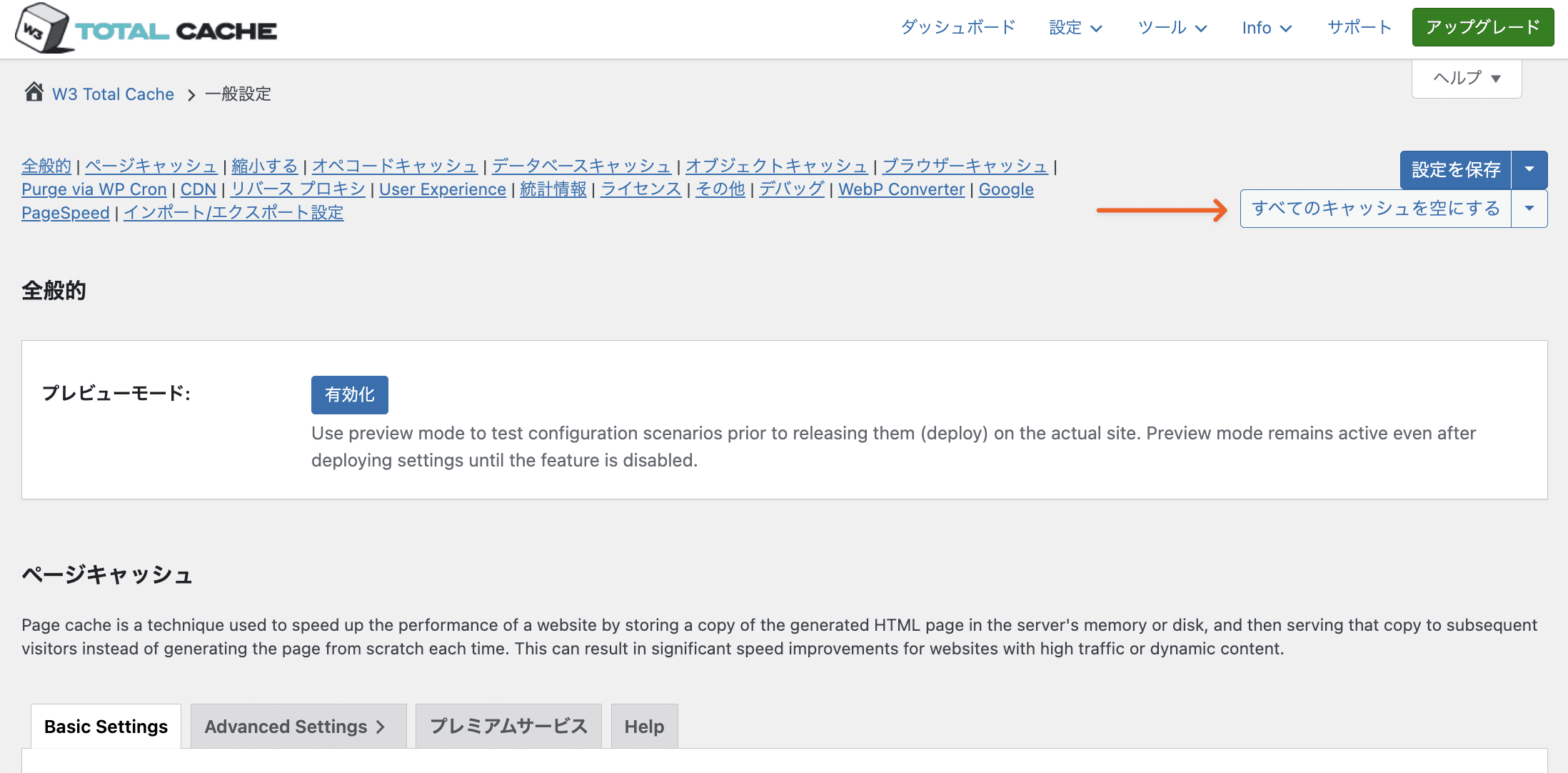Click the W3 Total Cache logo
1568x773 pixels.
pyautogui.click(x=146, y=29)
